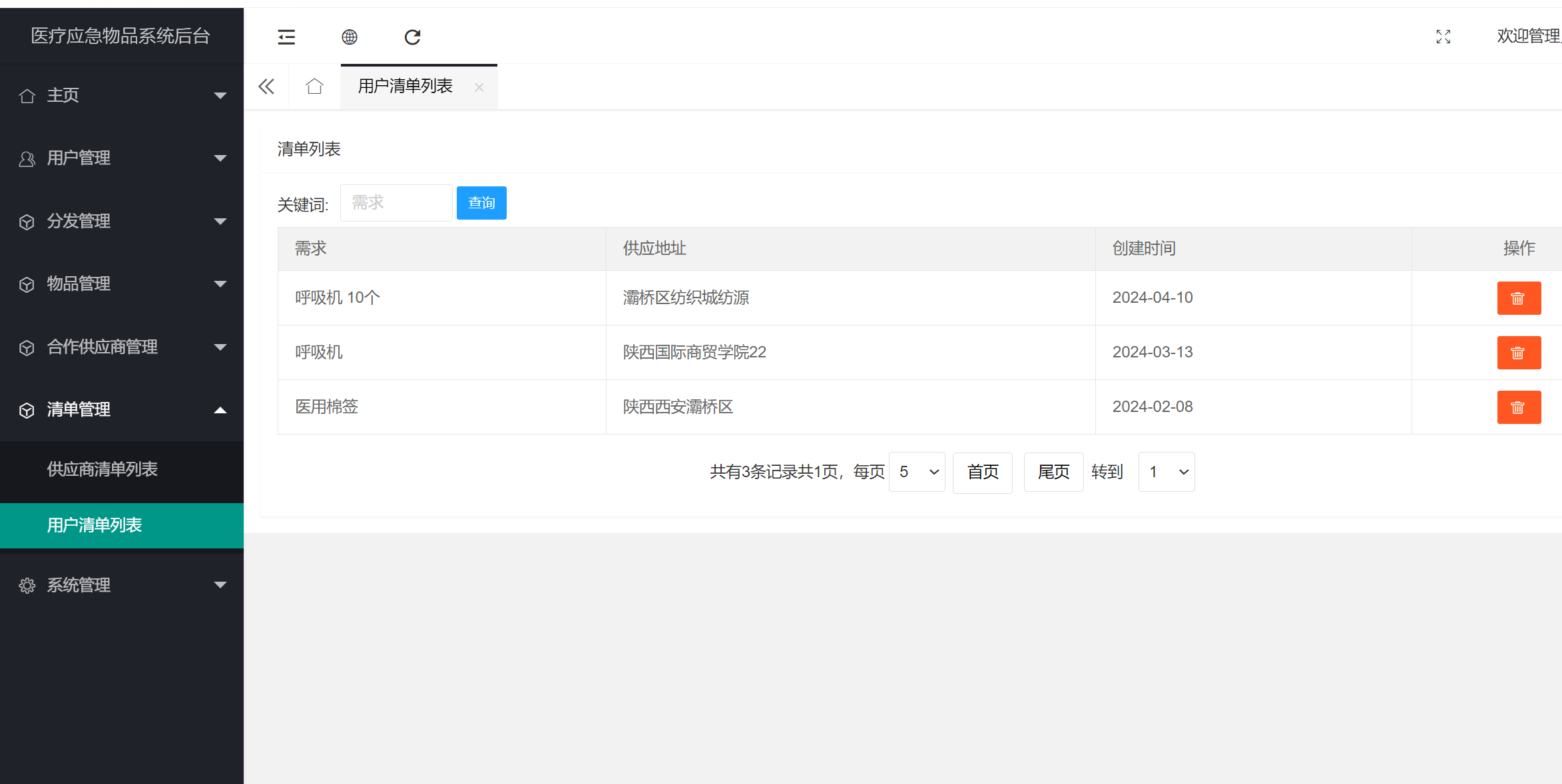Click the 用户管理 user icon in sidebar
The image size is (1562, 784).
pos(27,158)
